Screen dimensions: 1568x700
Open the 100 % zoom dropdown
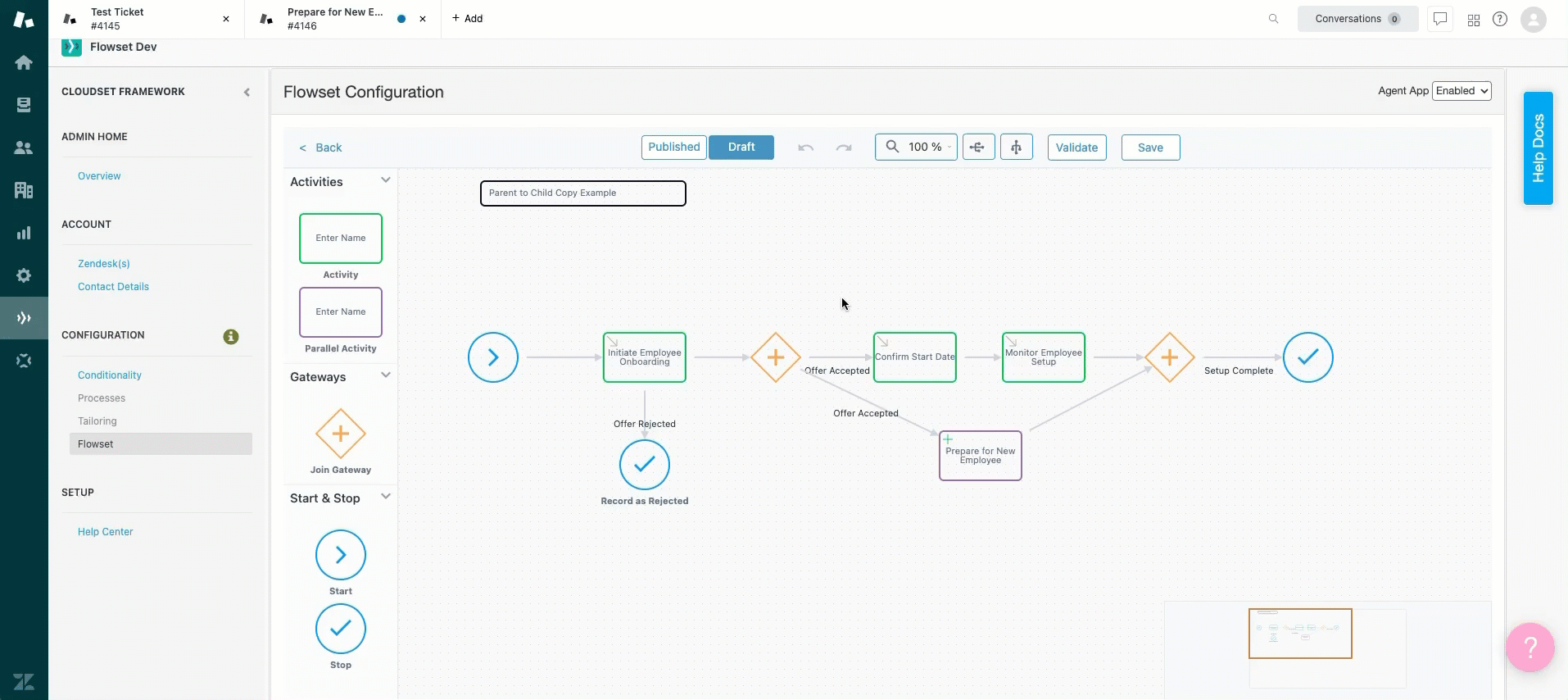[x=916, y=148]
